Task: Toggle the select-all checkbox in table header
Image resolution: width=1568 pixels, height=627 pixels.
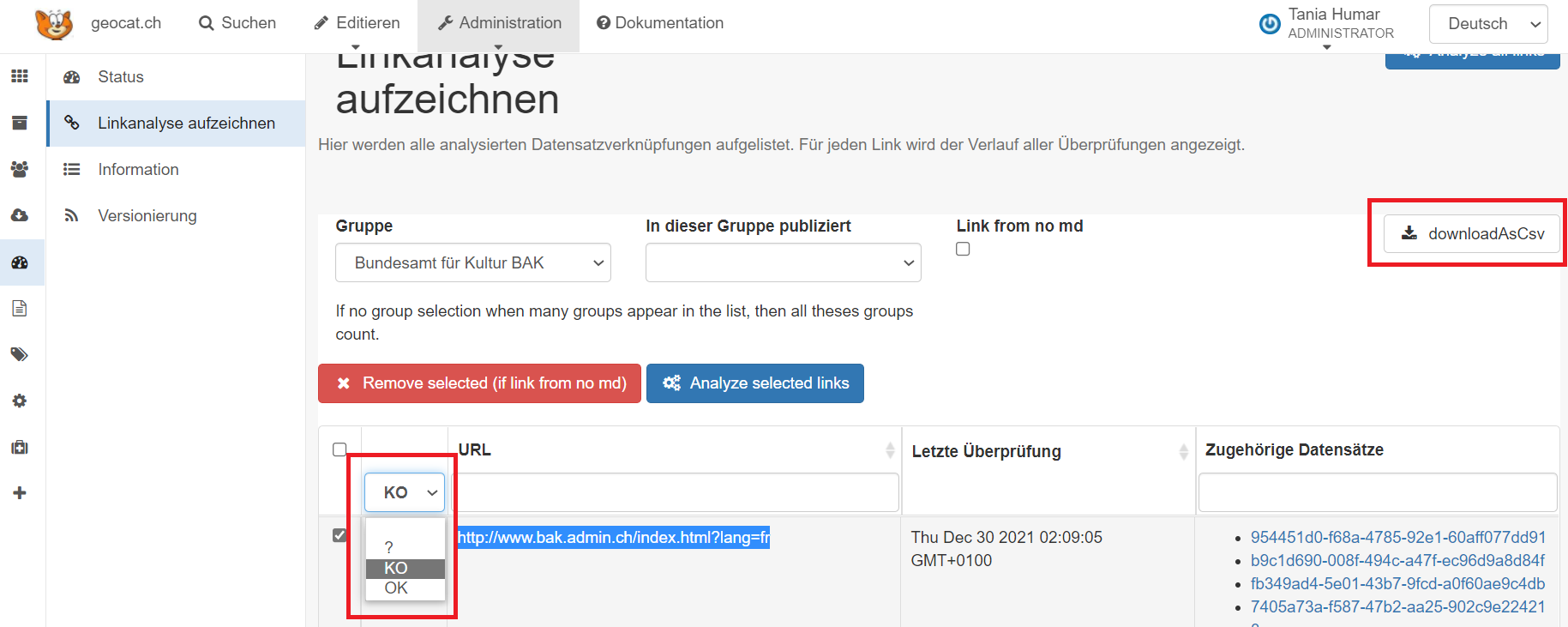Action: 339,449
